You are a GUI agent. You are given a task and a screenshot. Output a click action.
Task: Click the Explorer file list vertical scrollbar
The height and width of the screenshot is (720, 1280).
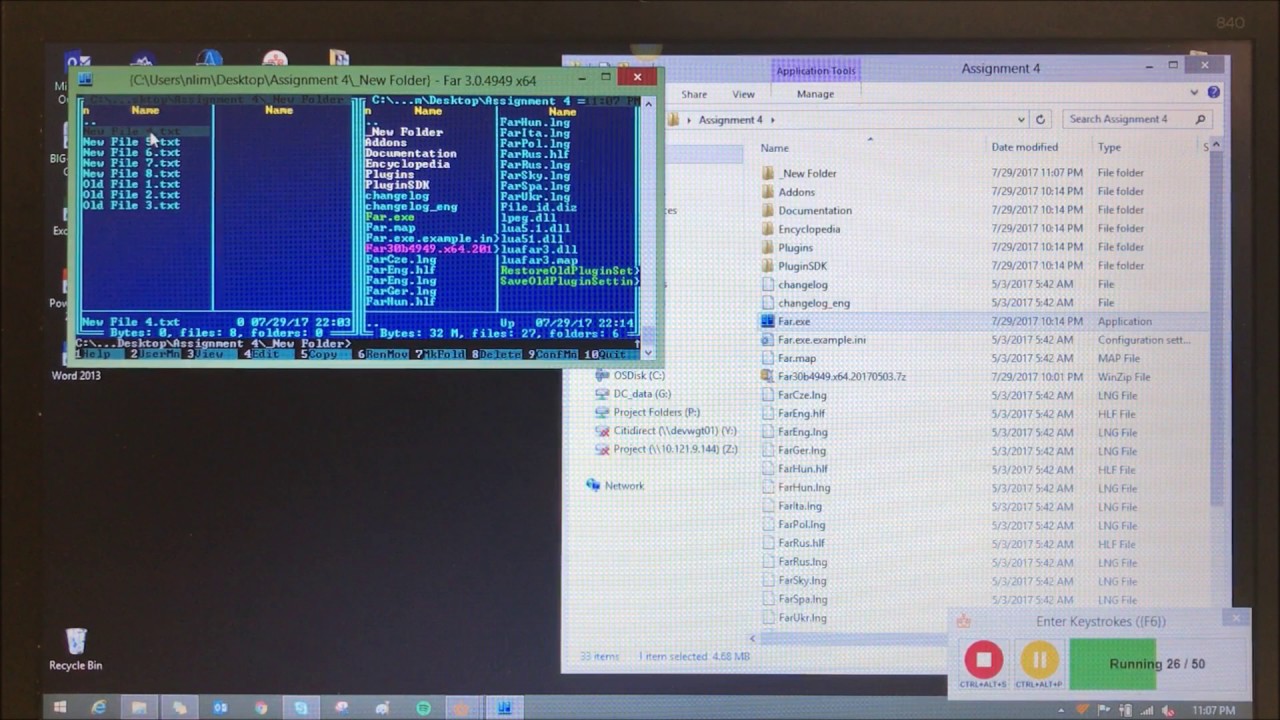[1217, 330]
